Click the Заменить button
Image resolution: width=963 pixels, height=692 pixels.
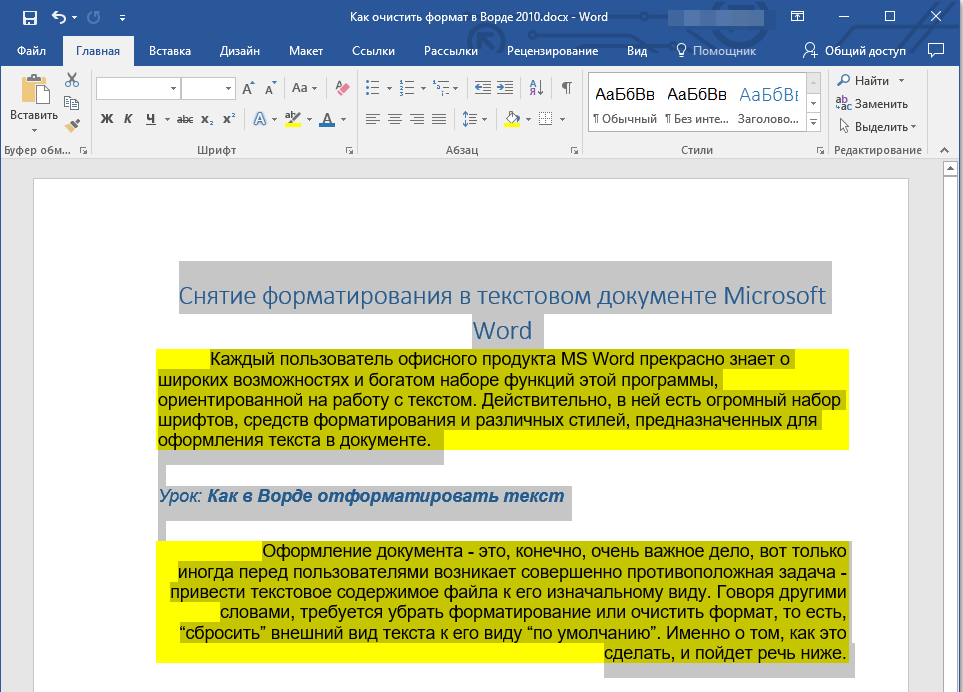tap(872, 103)
